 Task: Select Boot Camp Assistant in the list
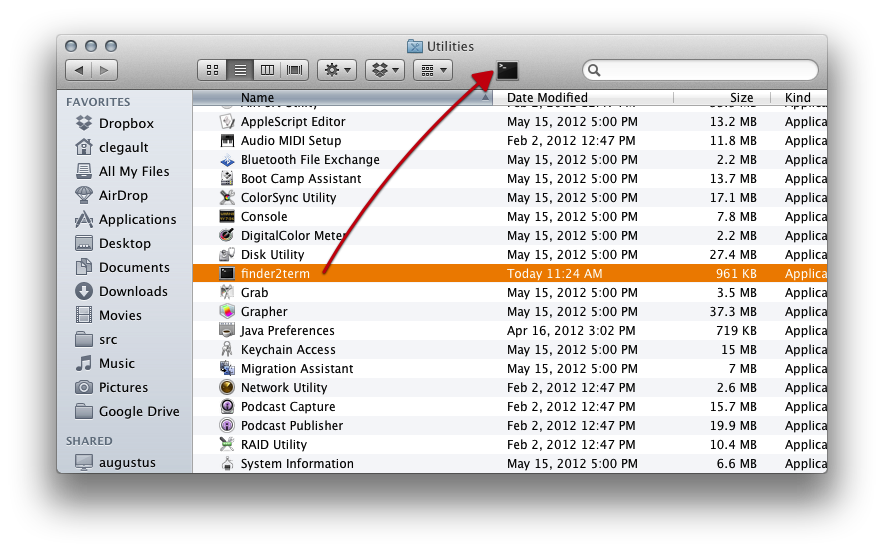(510, 179)
